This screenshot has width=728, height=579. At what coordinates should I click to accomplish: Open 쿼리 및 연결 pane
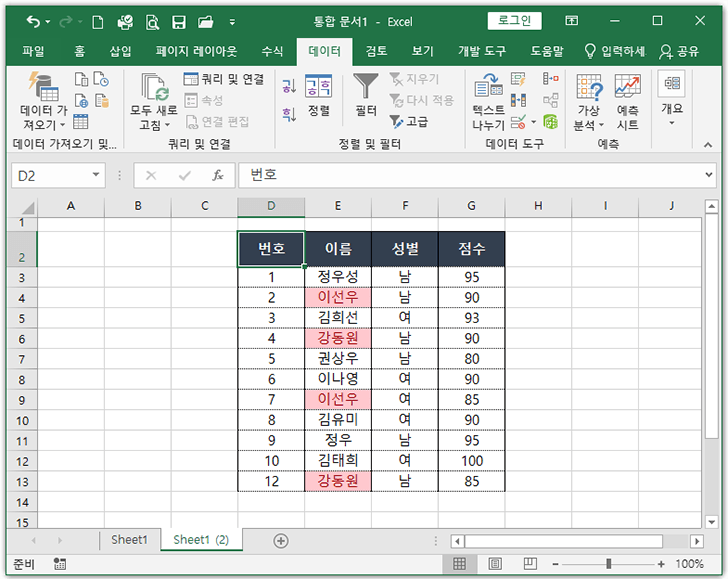[224, 79]
